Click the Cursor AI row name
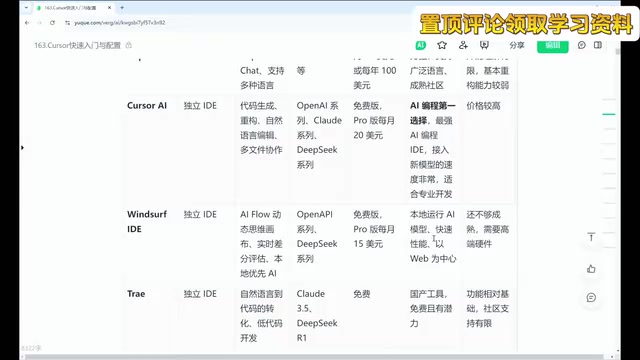Viewport: 640px width, 360px height. 147,106
